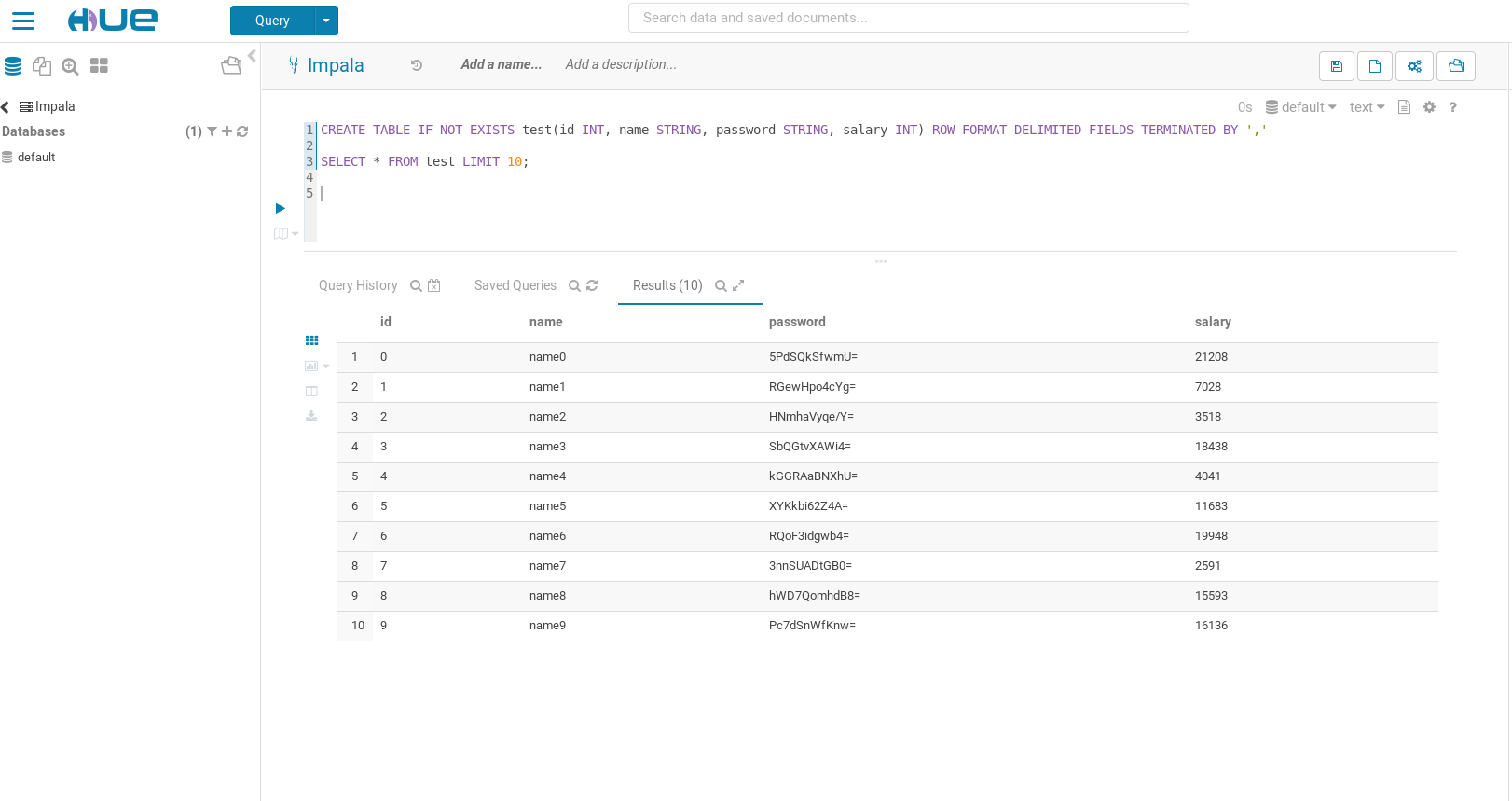
Task: Click the Impala source label
Action: [x=55, y=106]
